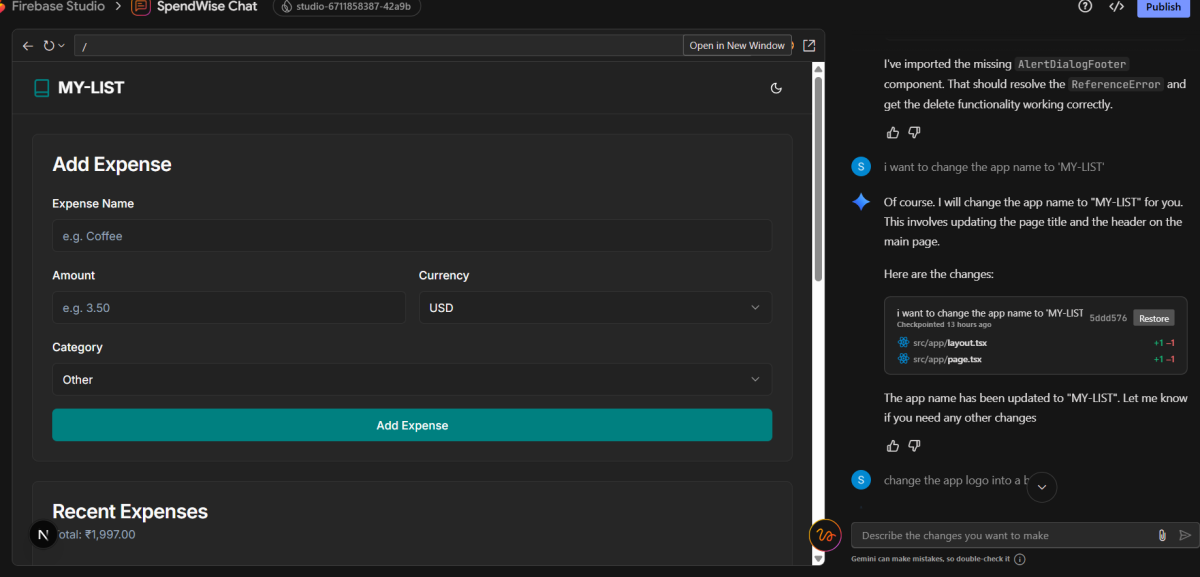
Task: Restore the 5ddd576 checkpoint
Action: tap(1153, 319)
